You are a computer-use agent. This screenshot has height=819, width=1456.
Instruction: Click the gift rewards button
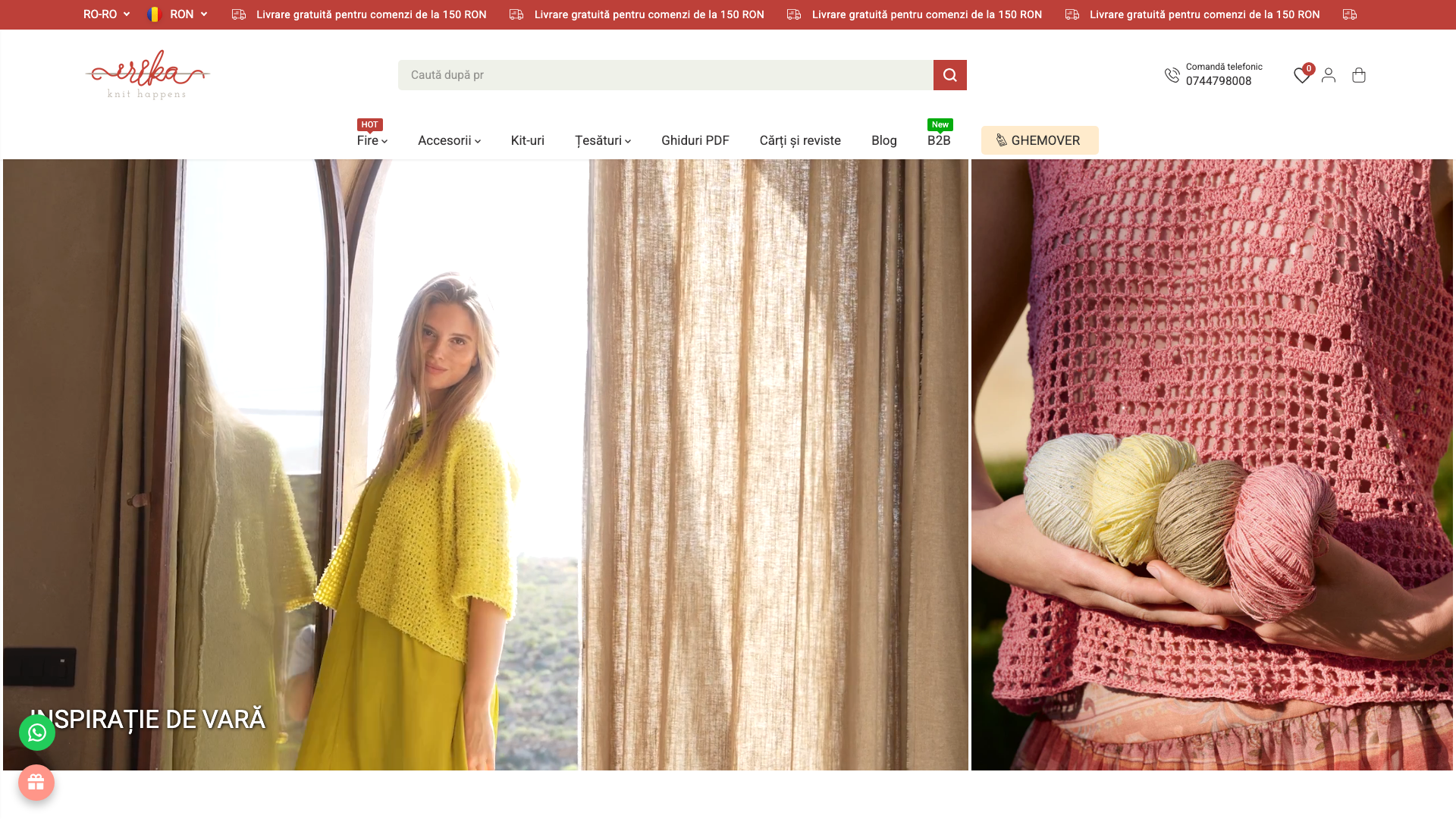(x=36, y=783)
